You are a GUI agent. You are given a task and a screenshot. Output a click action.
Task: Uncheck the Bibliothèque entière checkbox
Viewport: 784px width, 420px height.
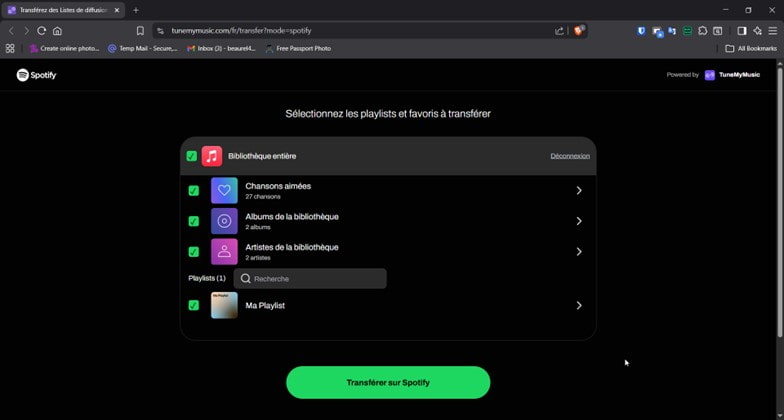coord(191,156)
